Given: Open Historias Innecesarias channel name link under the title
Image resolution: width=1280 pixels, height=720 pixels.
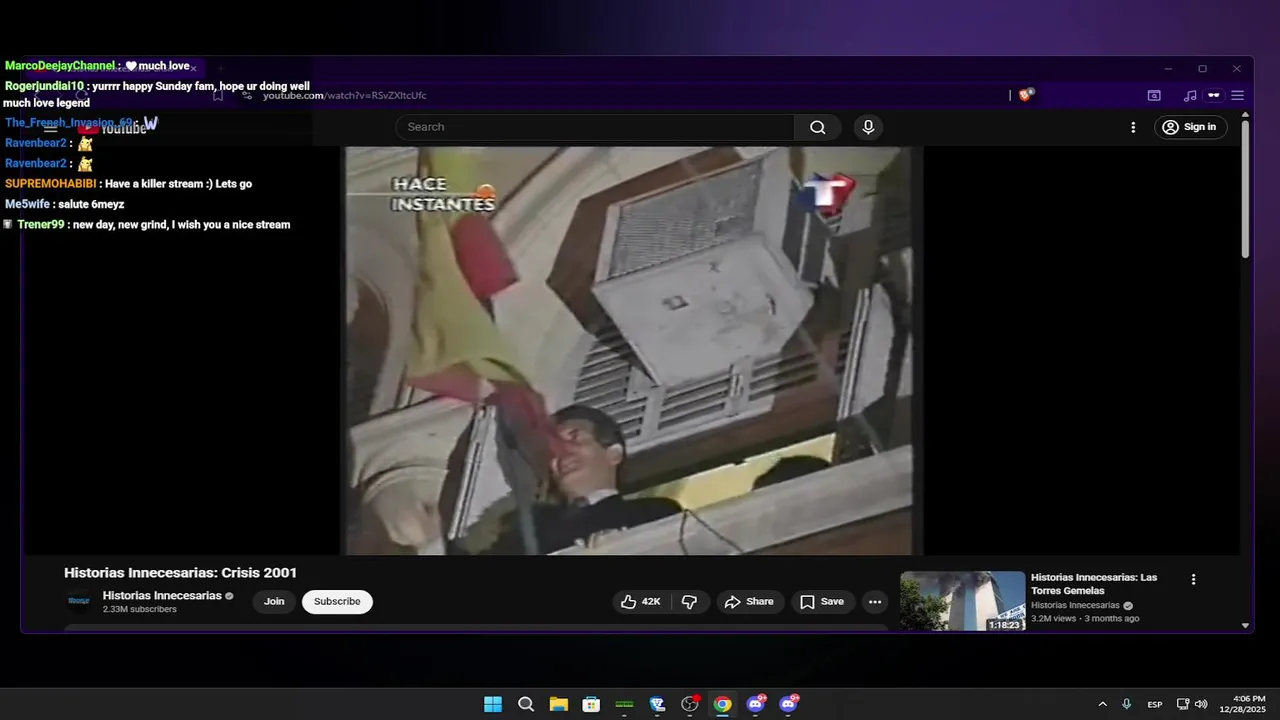Looking at the screenshot, I should click(162, 596).
